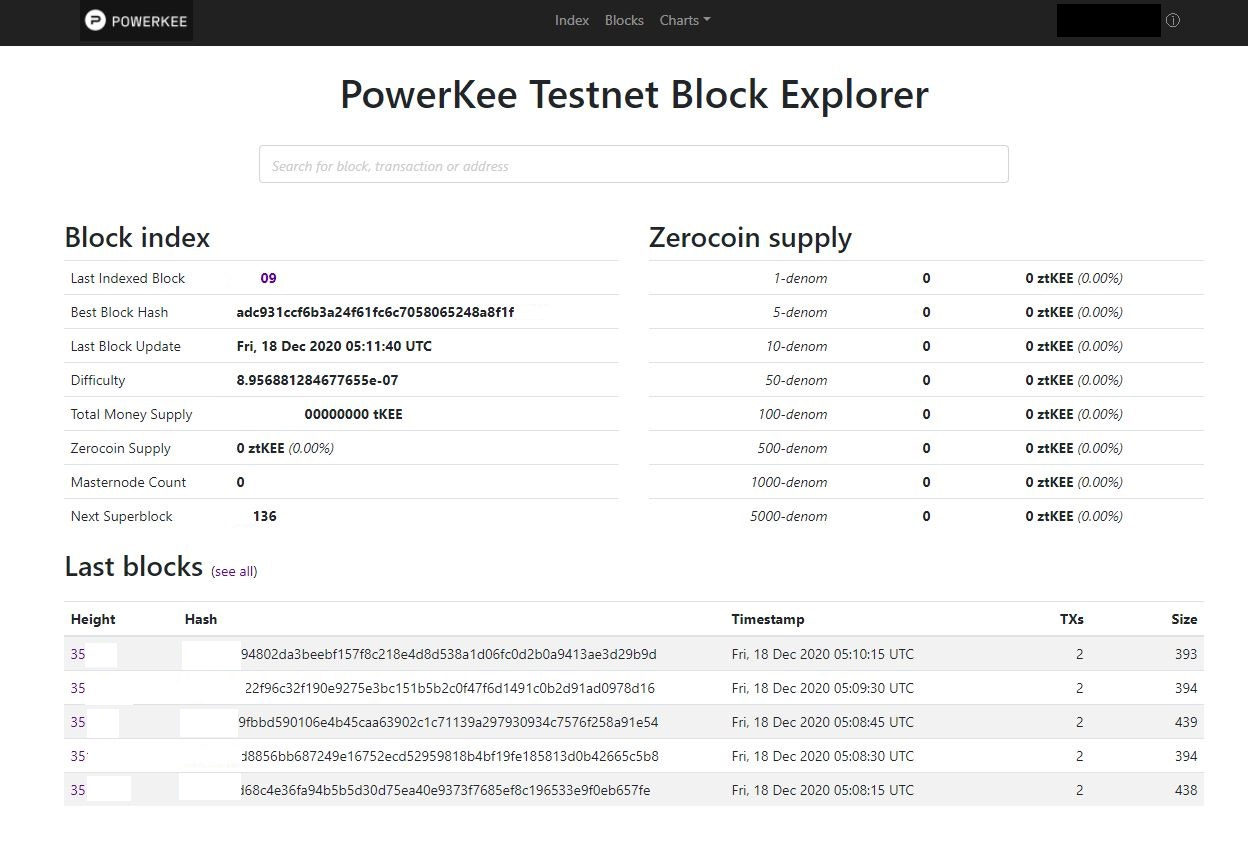Screen dimensions: 1248x853
Task: Click the 05:10:15 UTC timestamp cell
Action: click(822, 654)
